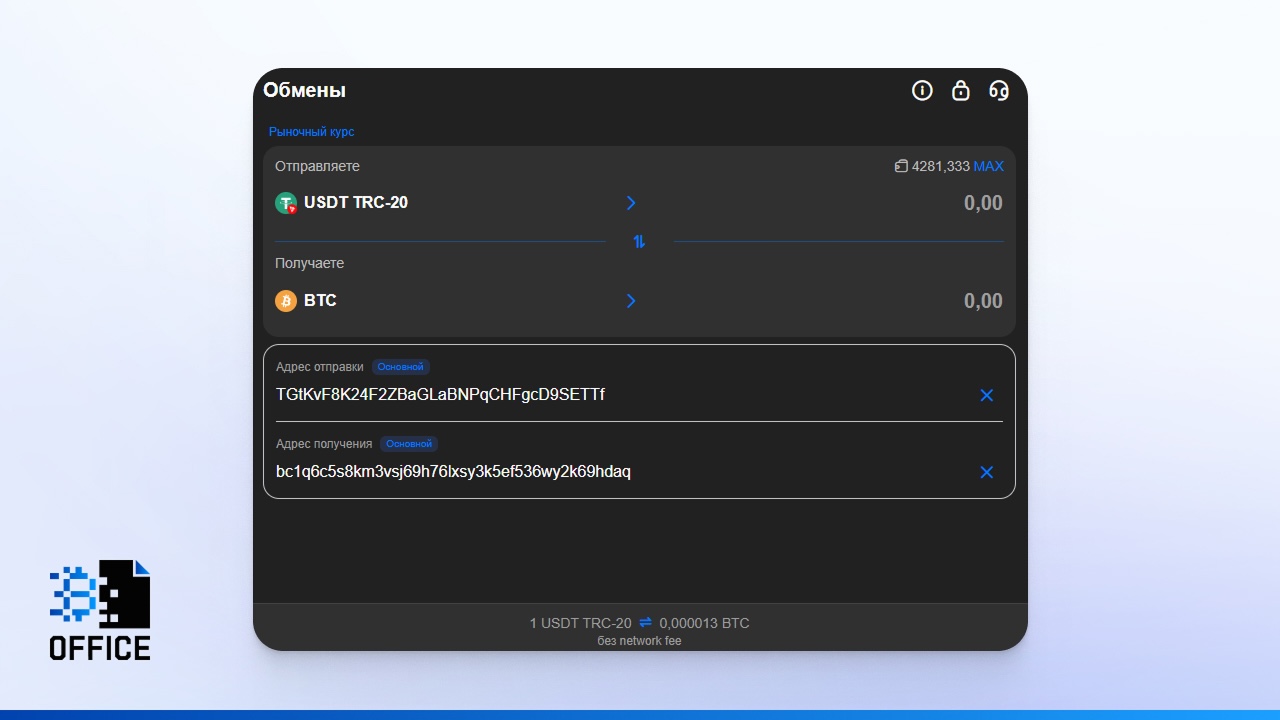The image size is (1280, 720).
Task: Expand the BTC currency chevron
Action: point(631,301)
